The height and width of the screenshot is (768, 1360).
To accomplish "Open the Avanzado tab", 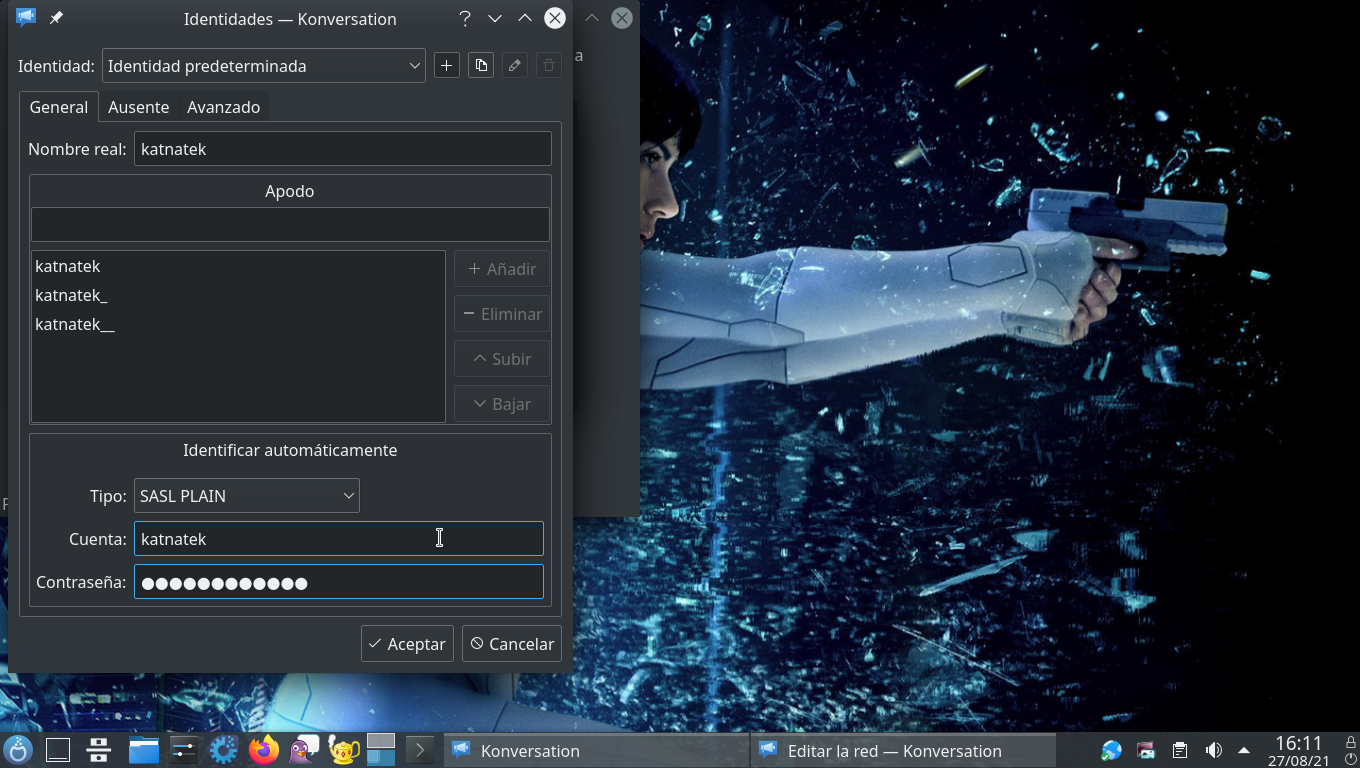I will point(224,107).
